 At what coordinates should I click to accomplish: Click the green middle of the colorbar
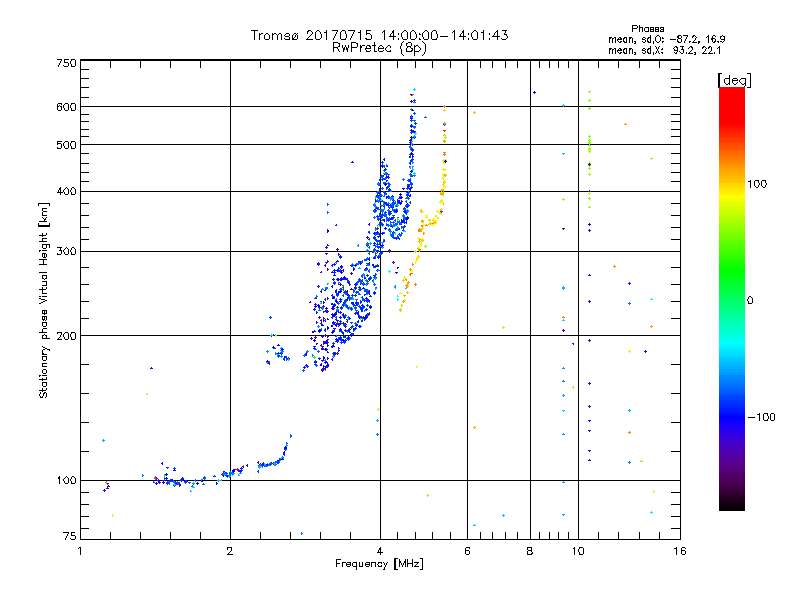732,270
